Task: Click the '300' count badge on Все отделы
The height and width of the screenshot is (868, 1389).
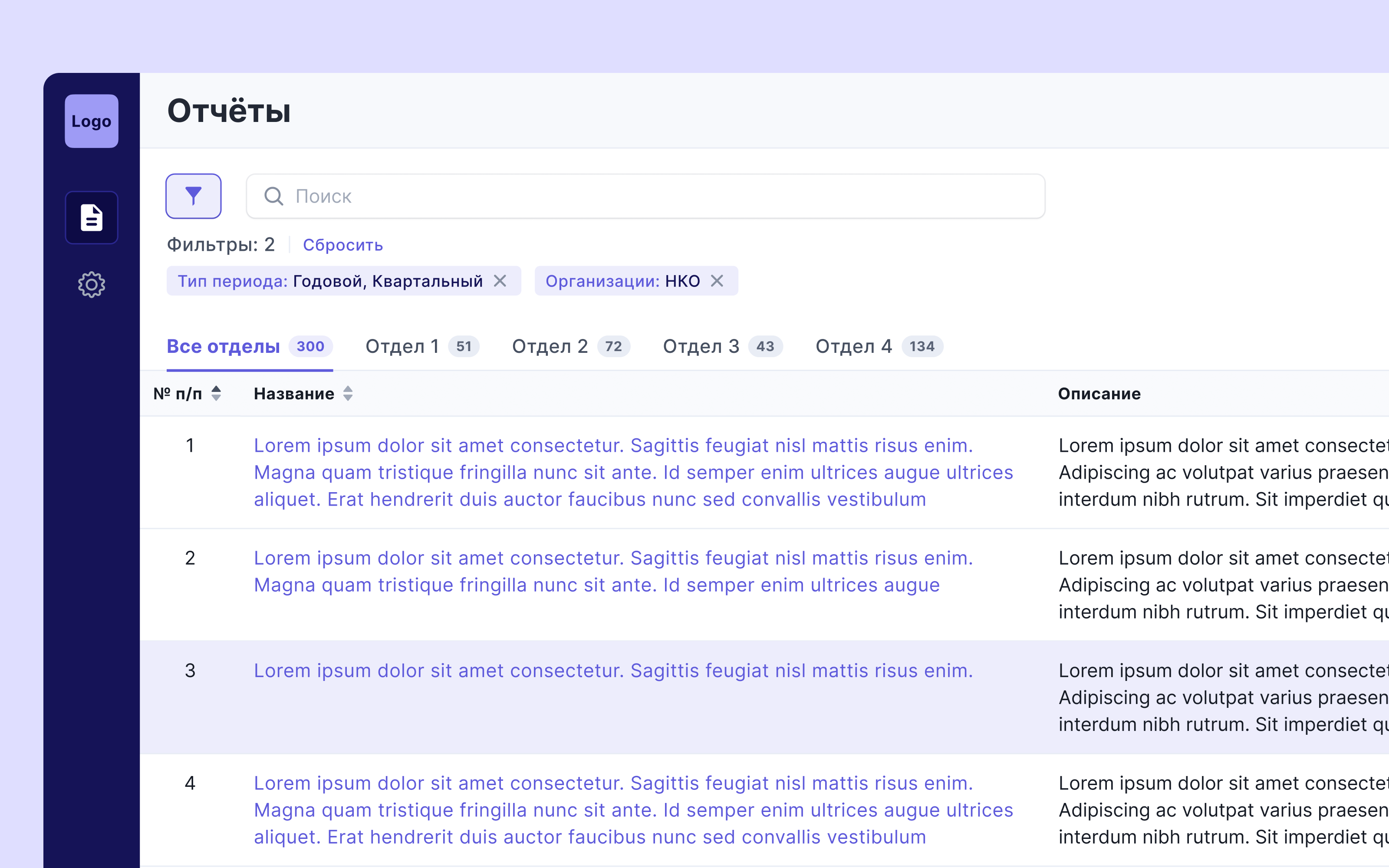Action: click(310, 346)
